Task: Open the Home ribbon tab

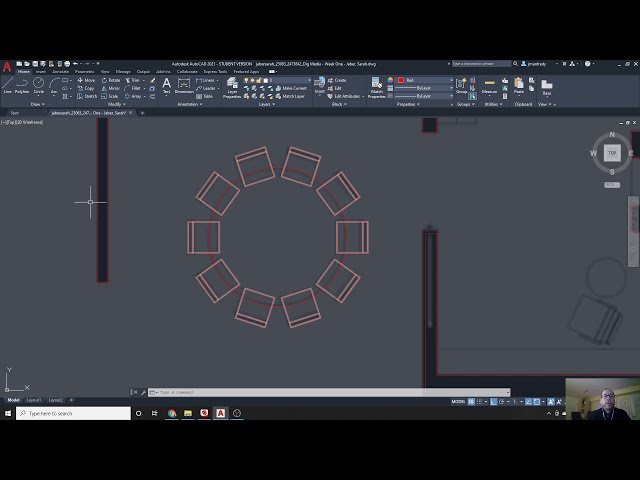Action: [x=24, y=71]
